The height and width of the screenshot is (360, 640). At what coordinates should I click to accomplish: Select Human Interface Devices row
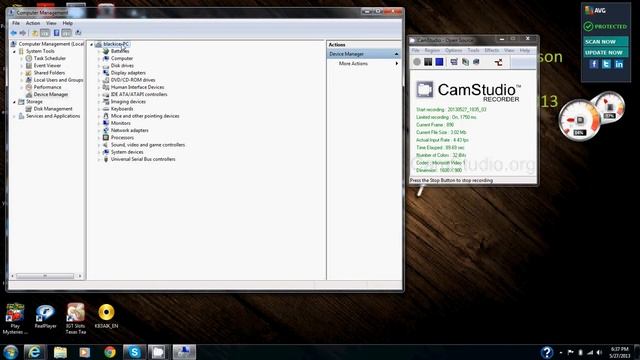point(137,87)
